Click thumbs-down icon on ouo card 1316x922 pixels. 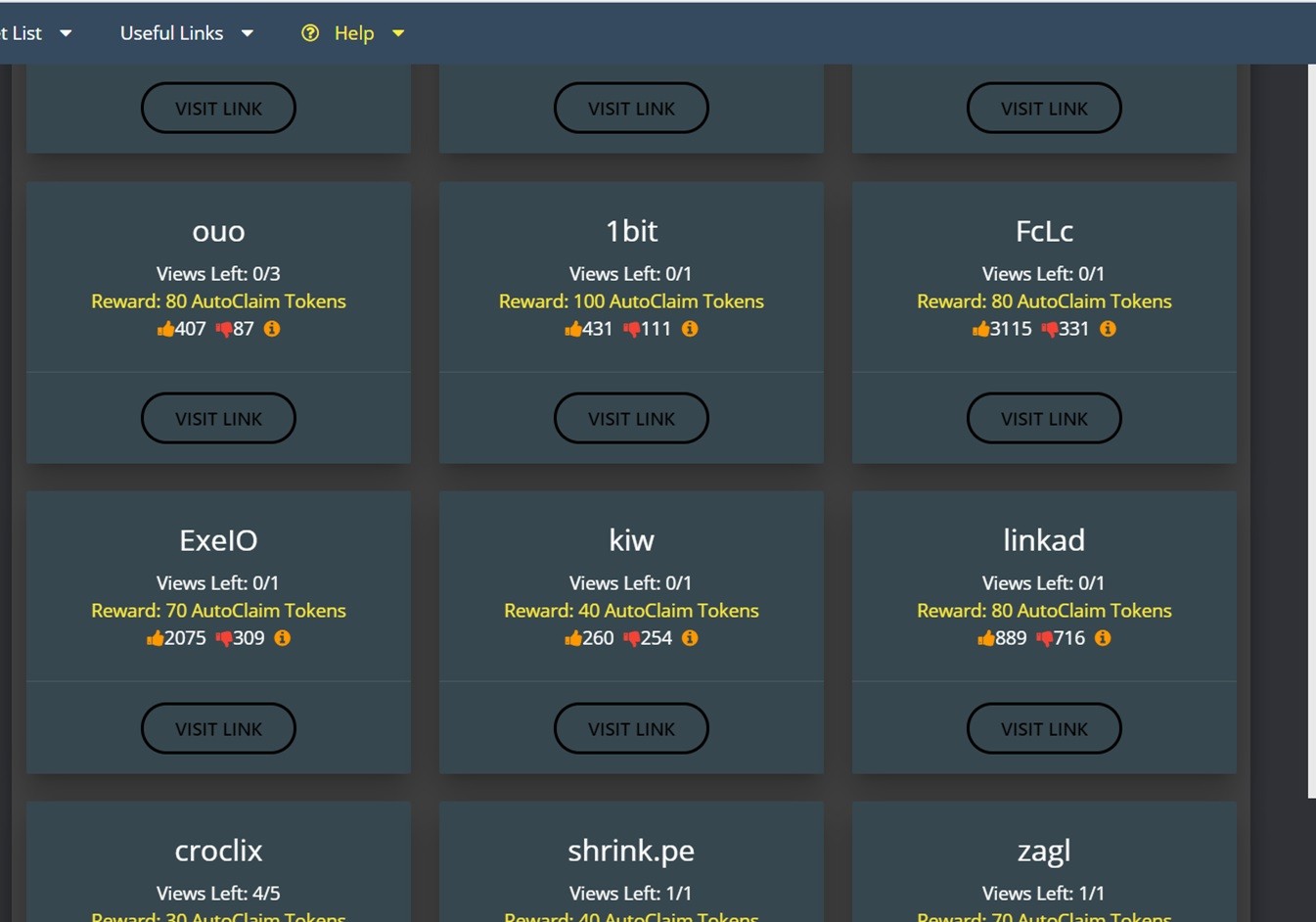(224, 330)
